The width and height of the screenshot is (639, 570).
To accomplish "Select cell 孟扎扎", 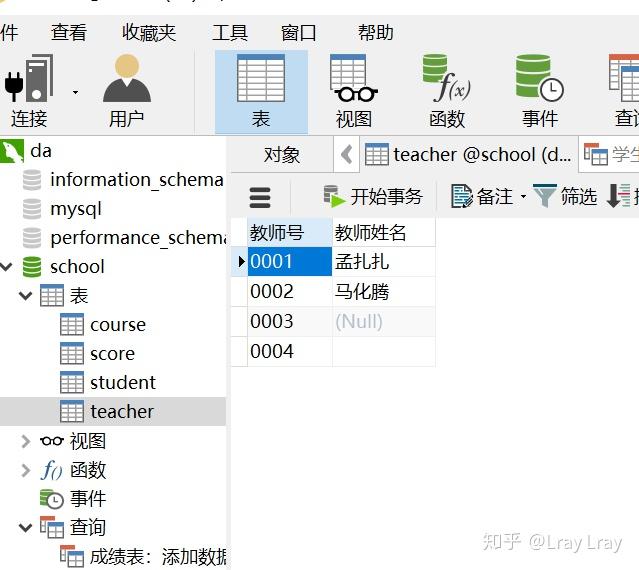I will pos(384,262).
